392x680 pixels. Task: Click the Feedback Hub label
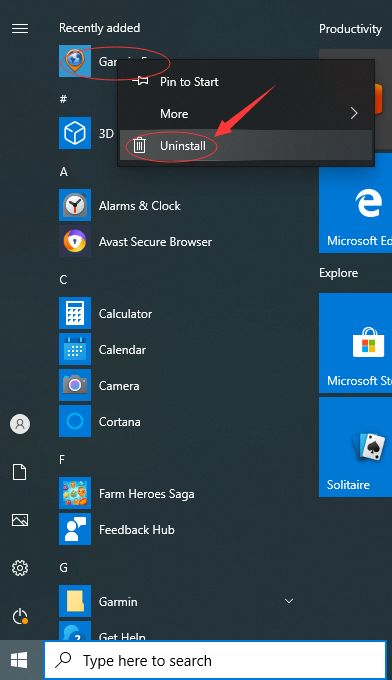click(x=137, y=530)
